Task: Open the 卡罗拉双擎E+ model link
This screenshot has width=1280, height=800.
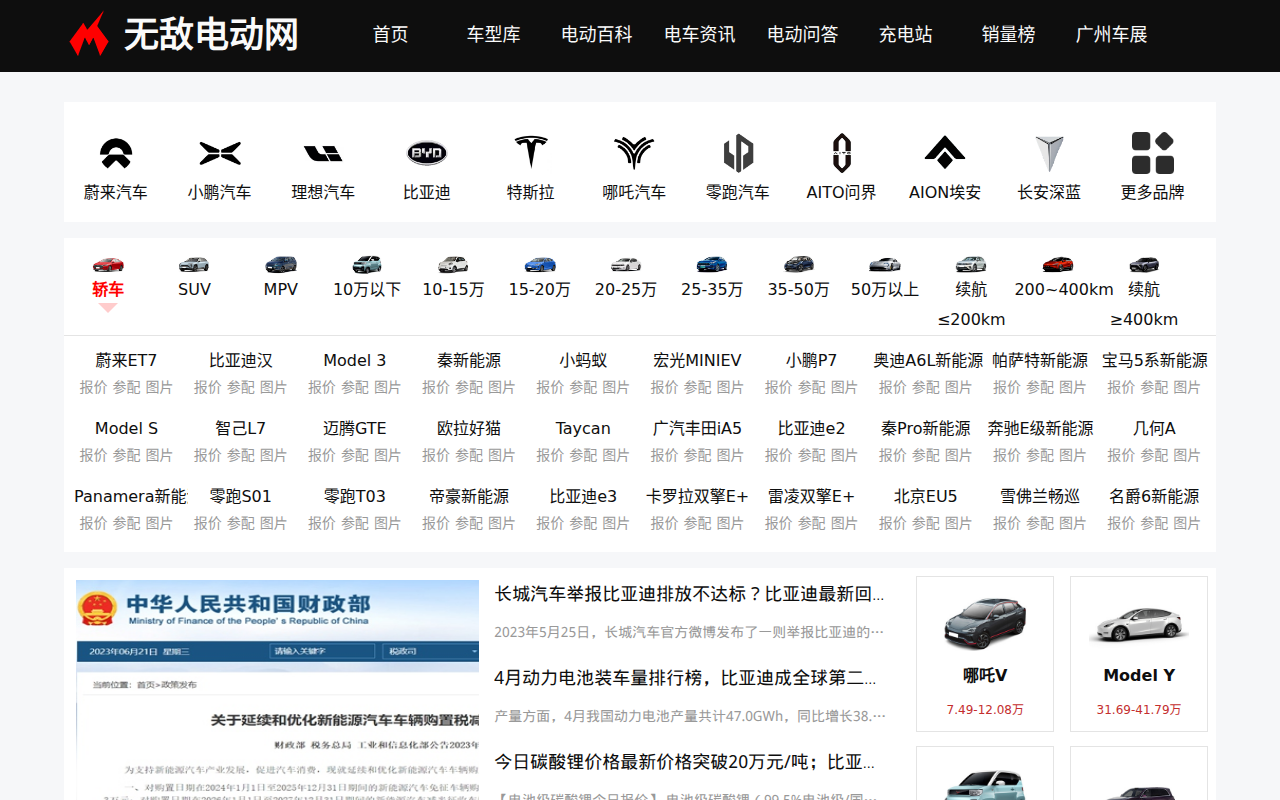Action: [697, 496]
